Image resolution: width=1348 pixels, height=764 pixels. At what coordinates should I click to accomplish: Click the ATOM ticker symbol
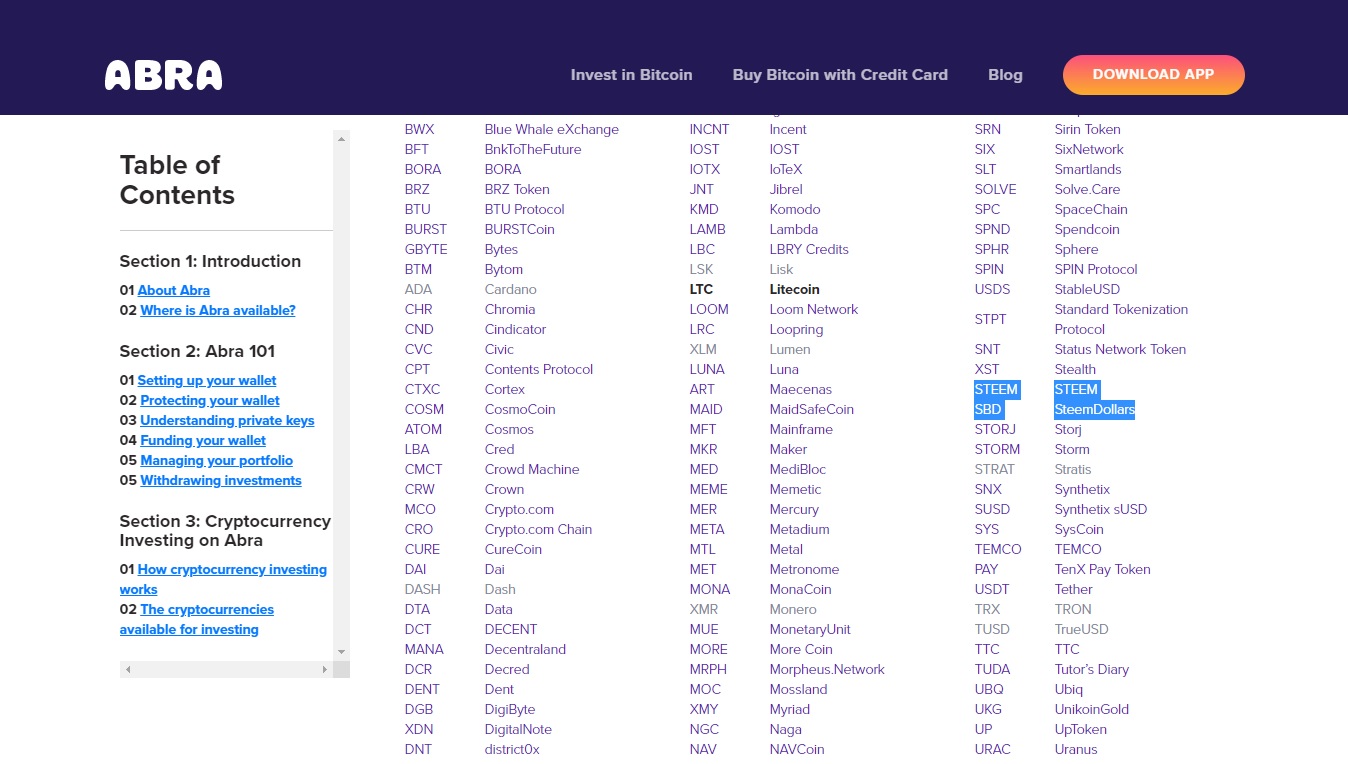tap(423, 429)
